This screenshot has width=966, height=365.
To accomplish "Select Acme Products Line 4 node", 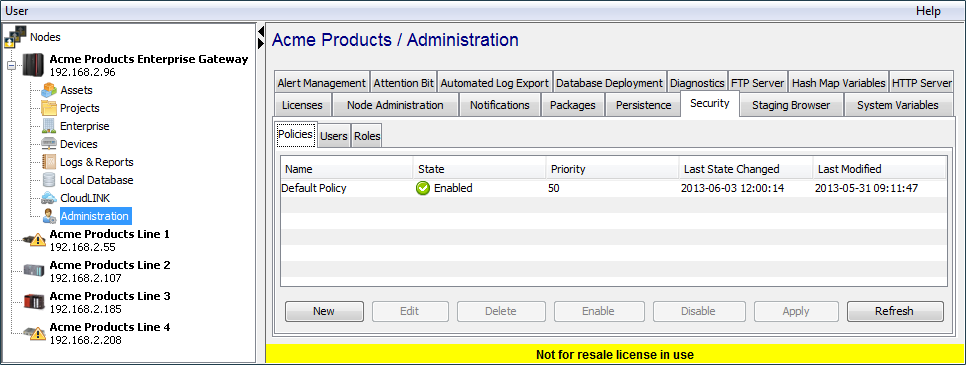I will 110,333.
